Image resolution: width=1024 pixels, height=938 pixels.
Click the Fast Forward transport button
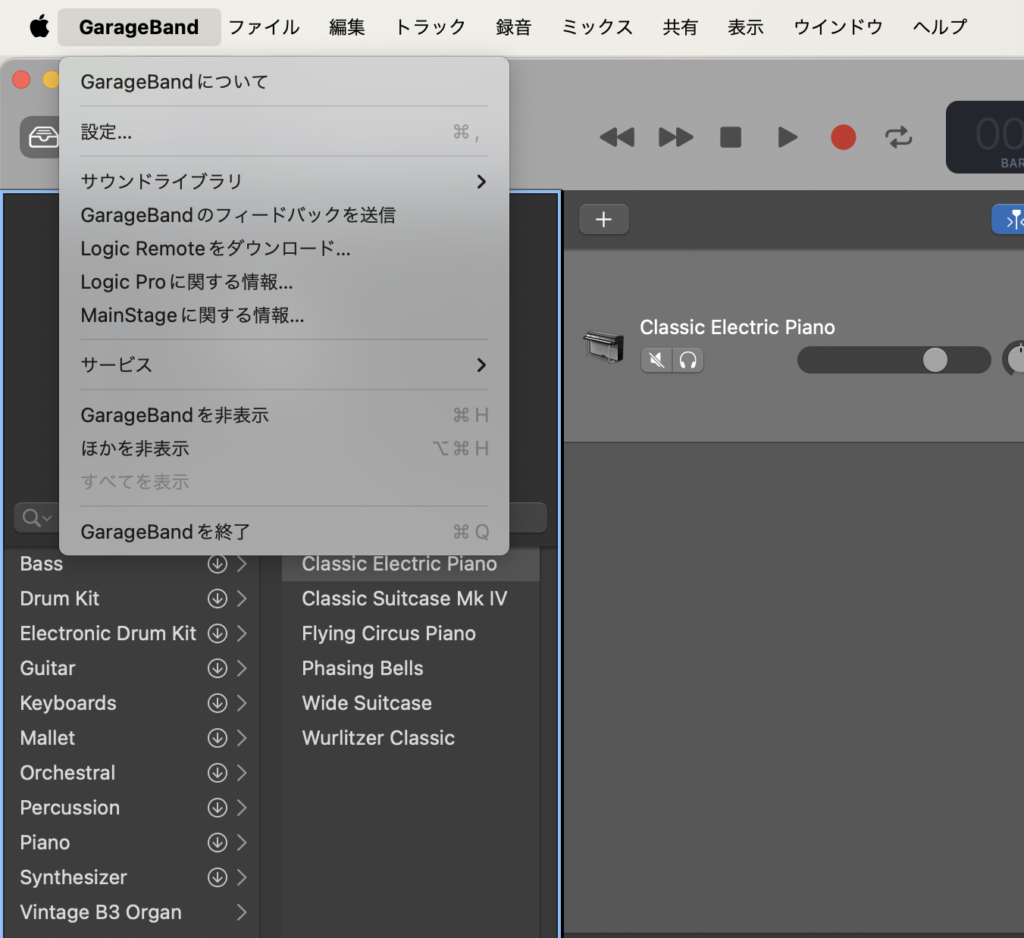[x=676, y=138]
